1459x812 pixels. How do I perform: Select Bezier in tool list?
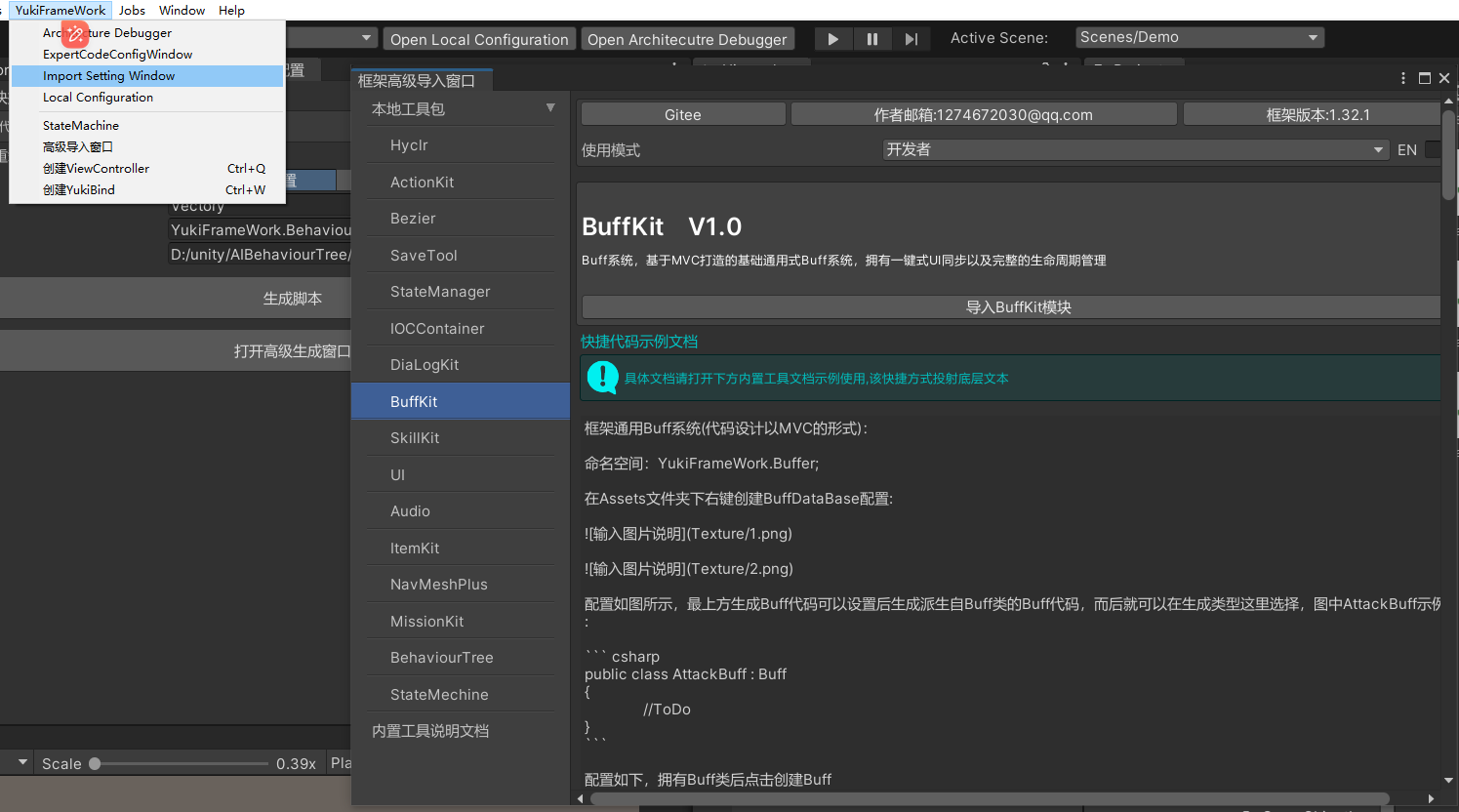(x=461, y=218)
